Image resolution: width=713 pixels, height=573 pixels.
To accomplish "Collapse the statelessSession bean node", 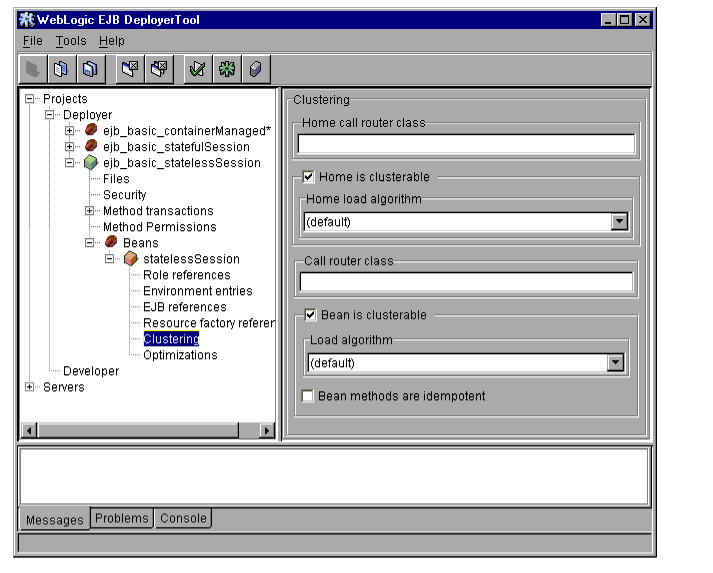I will (x=110, y=259).
